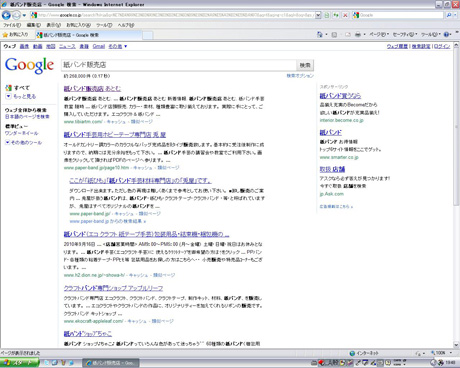Open クラフトバンド専門ショップ アップルリーフ result
The width and height of the screenshot is (460, 368).
[x=113, y=288]
